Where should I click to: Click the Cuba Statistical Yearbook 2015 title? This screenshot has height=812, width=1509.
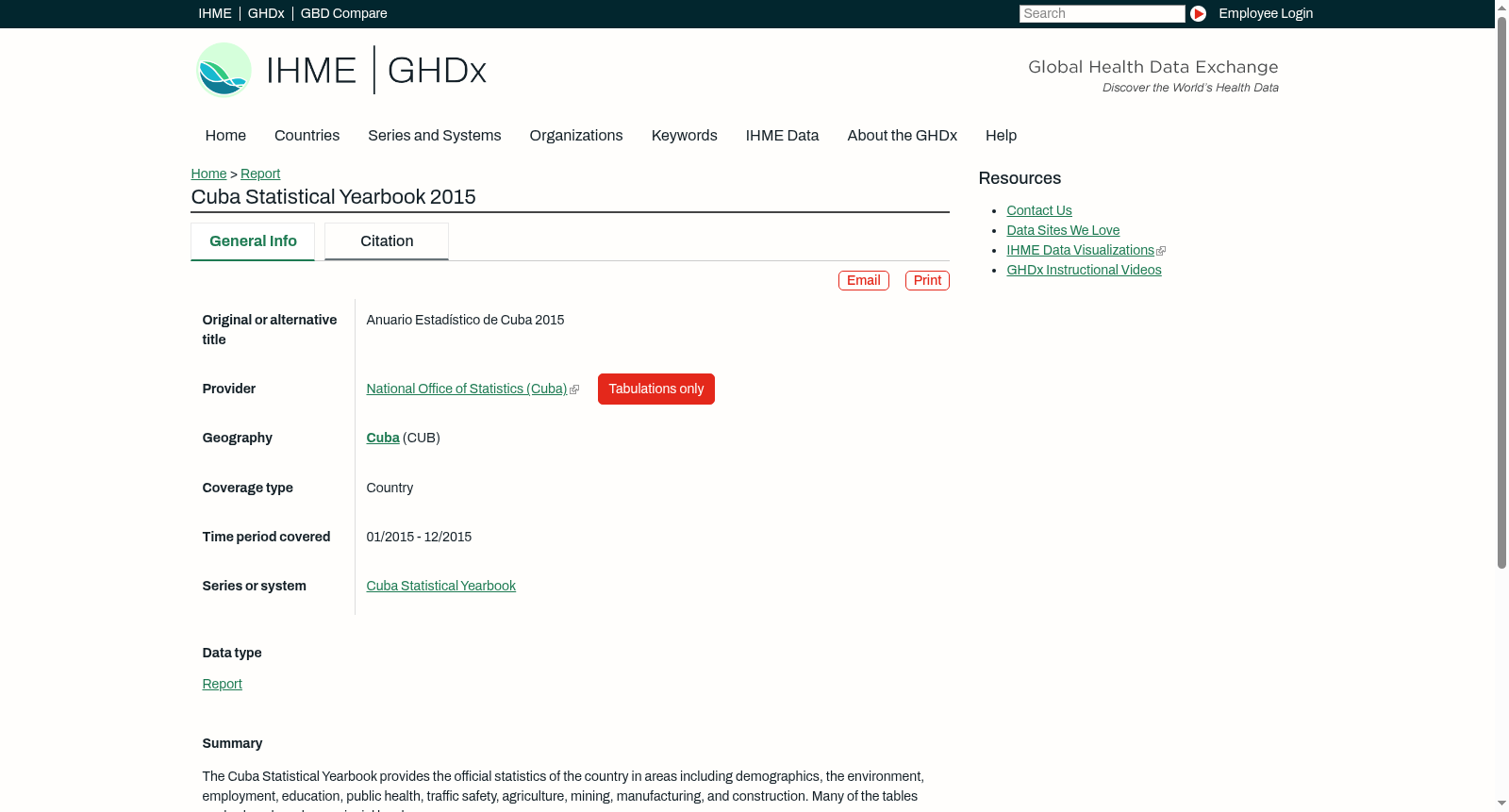[333, 197]
